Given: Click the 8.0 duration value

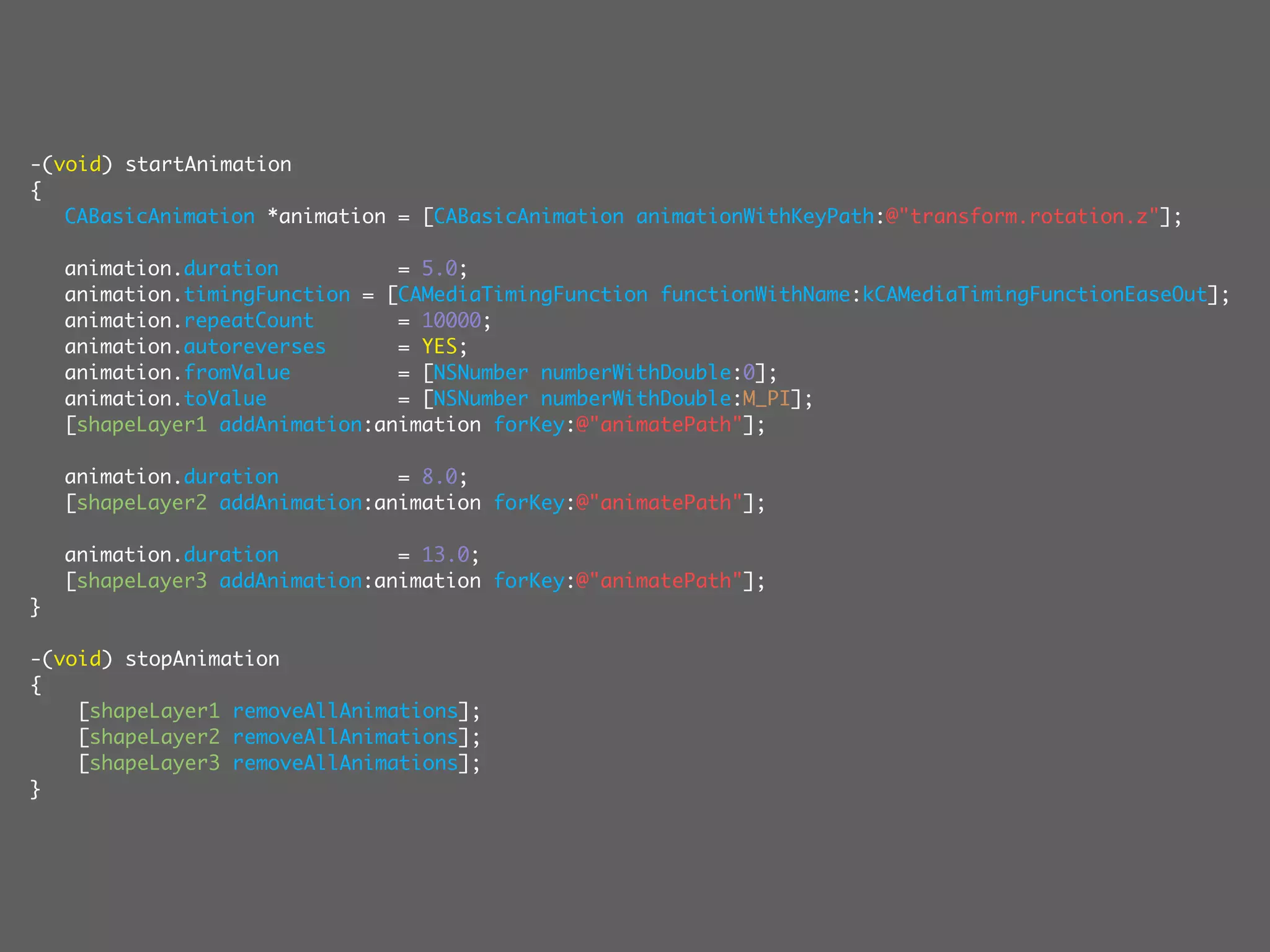Looking at the screenshot, I should tap(439, 477).
